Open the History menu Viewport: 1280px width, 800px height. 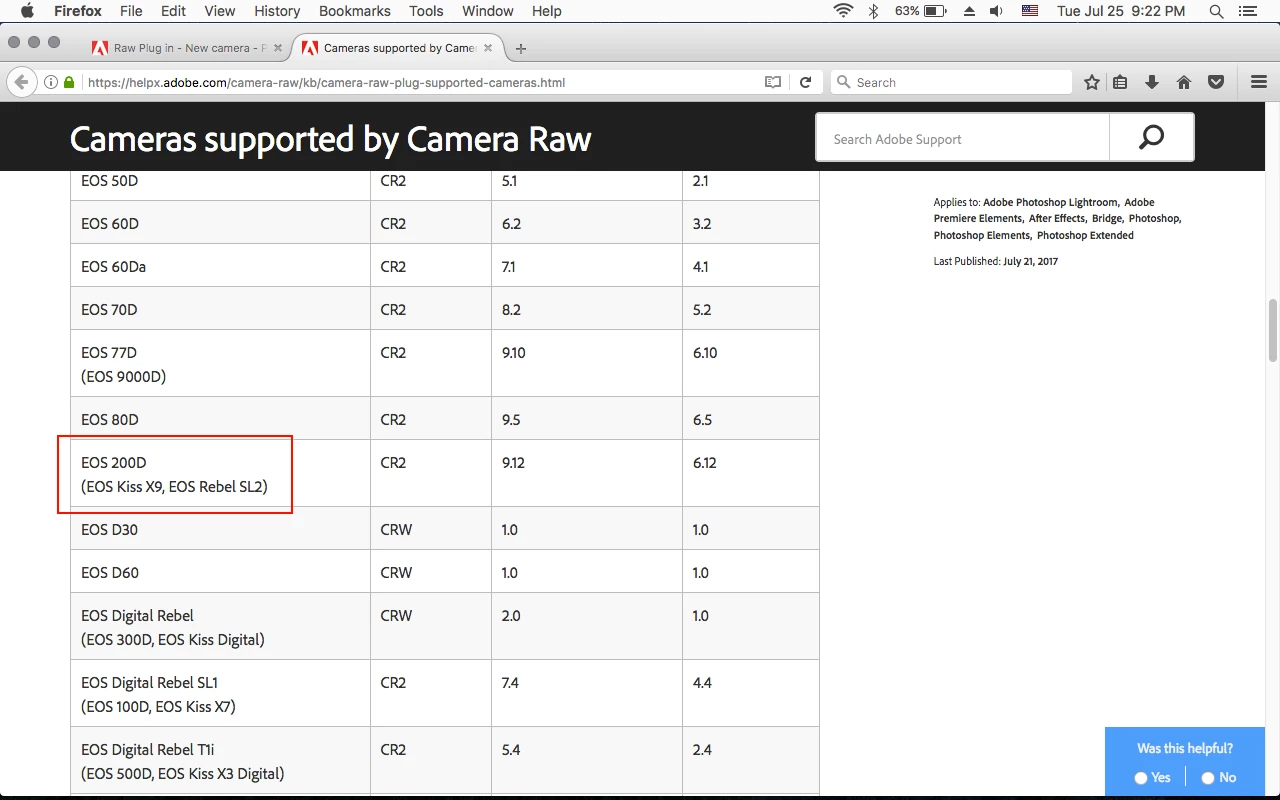tap(277, 11)
